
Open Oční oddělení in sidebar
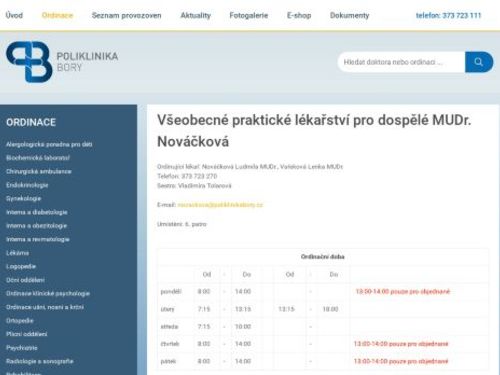point(25,280)
